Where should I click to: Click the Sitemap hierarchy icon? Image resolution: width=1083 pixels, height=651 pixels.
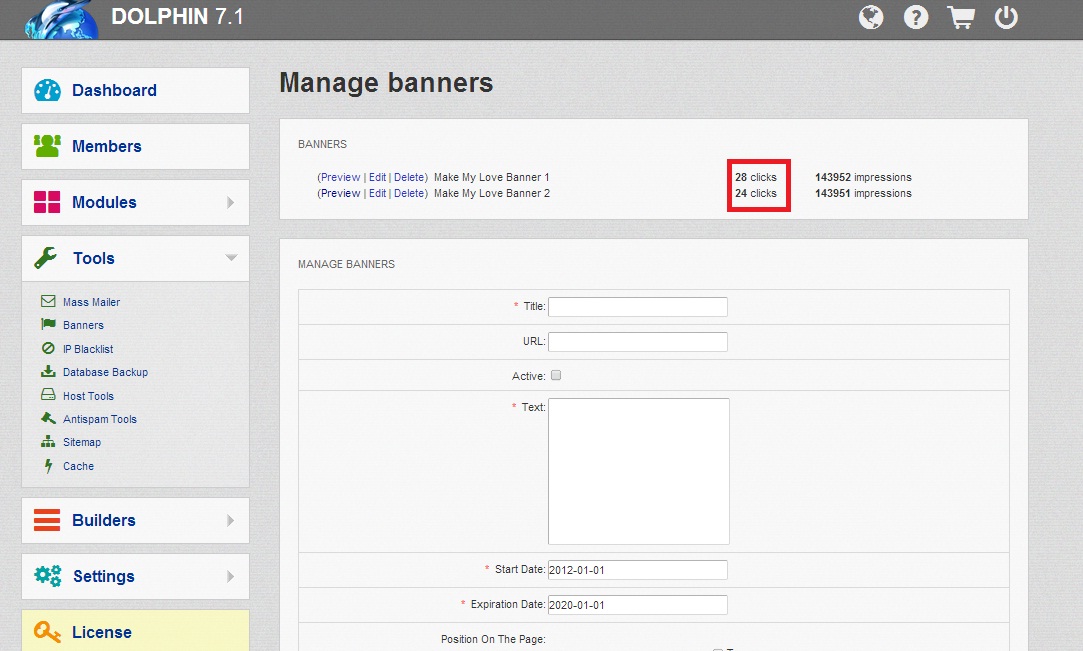coord(47,442)
